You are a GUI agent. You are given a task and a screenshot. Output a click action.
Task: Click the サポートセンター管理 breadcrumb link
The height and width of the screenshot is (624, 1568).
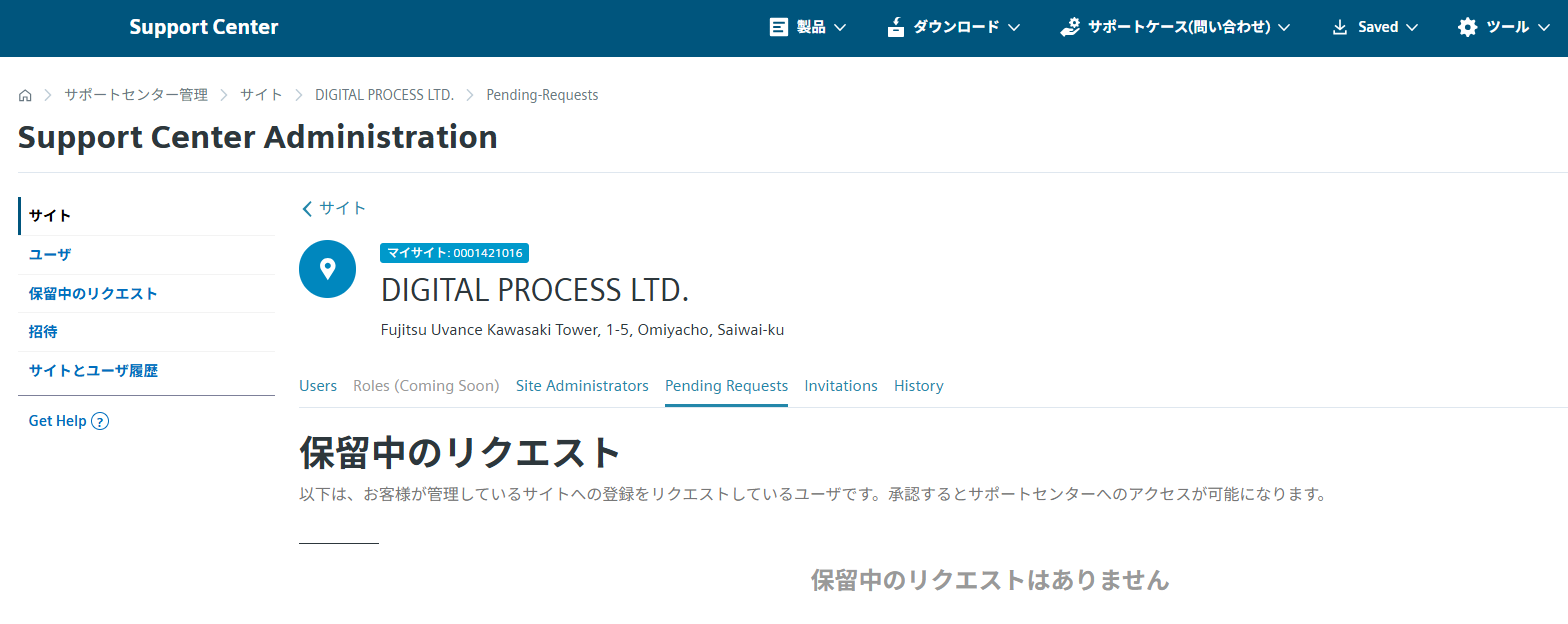[x=136, y=96]
